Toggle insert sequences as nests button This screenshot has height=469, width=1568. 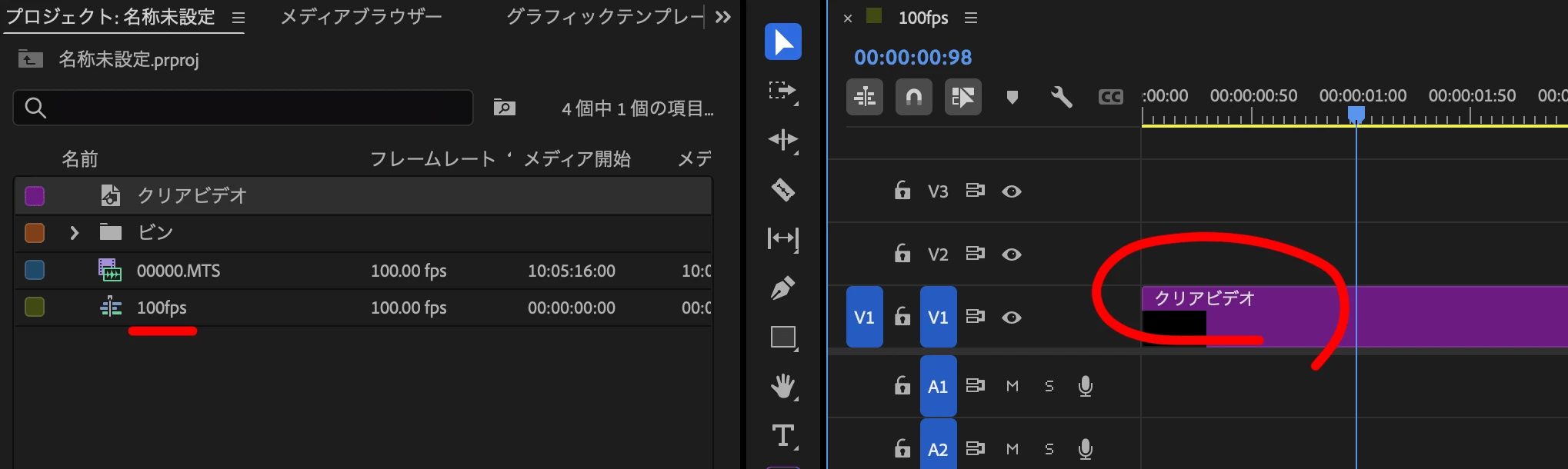[x=865, y=97]
